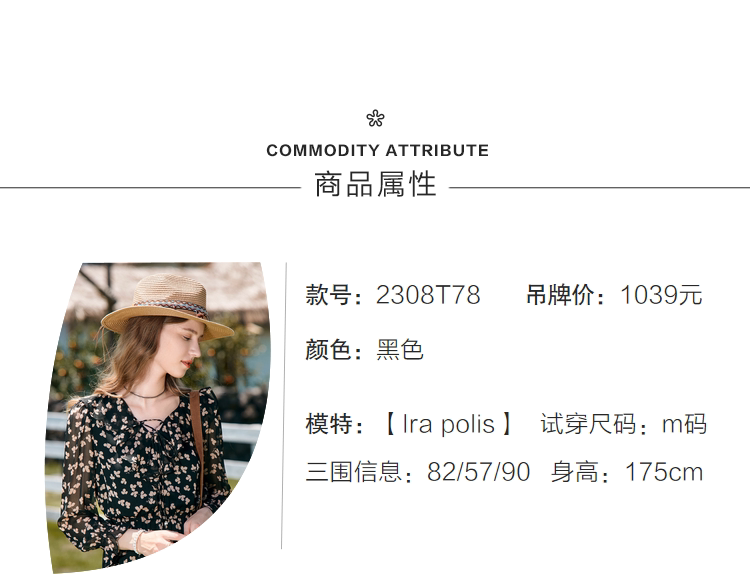Image resolution: width=750 pixels, height=574 pixels.
Task: Select the measurements 82/57/90
Action: pyautogui.click(x=478, y=473)
